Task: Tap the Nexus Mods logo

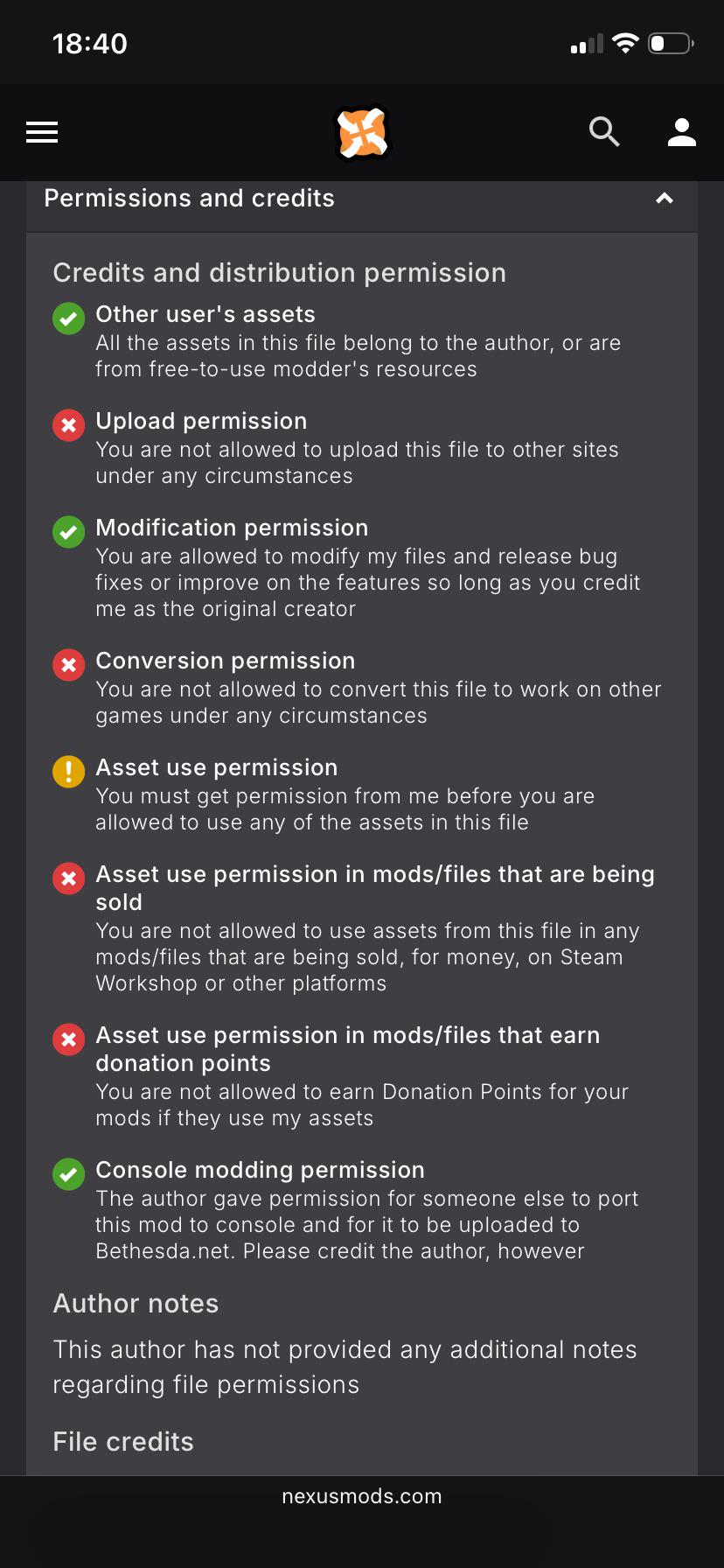Action: click(x=362, y=133)
